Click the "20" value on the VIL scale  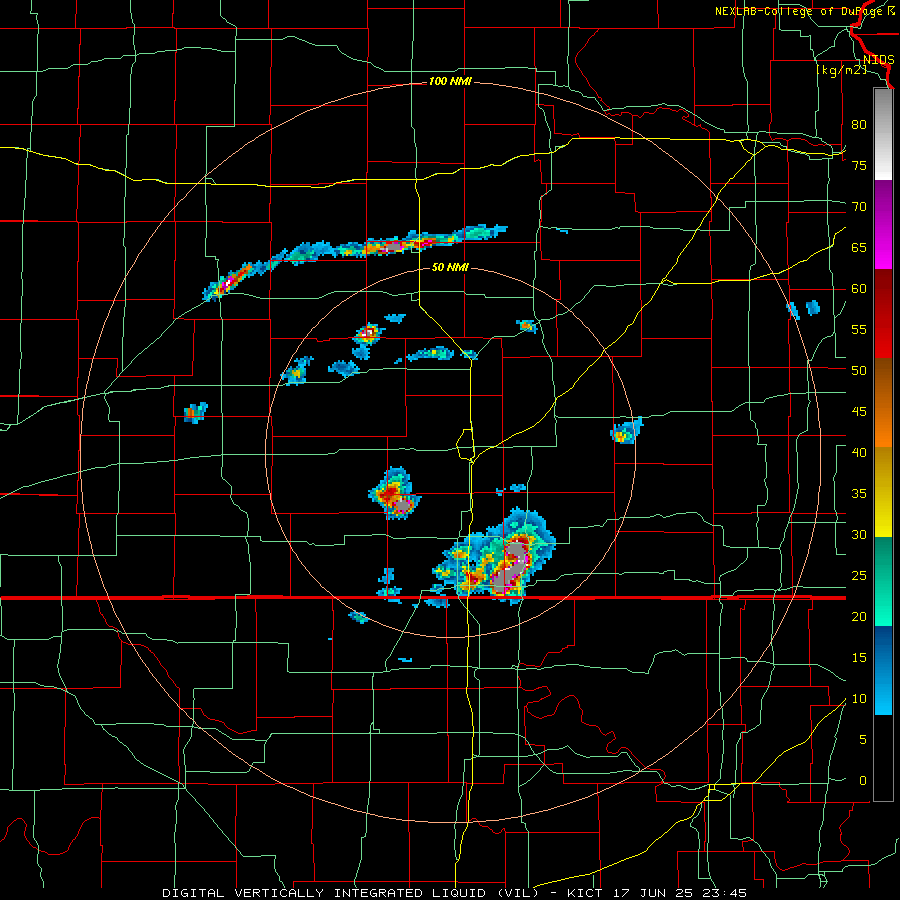[859, 616]
